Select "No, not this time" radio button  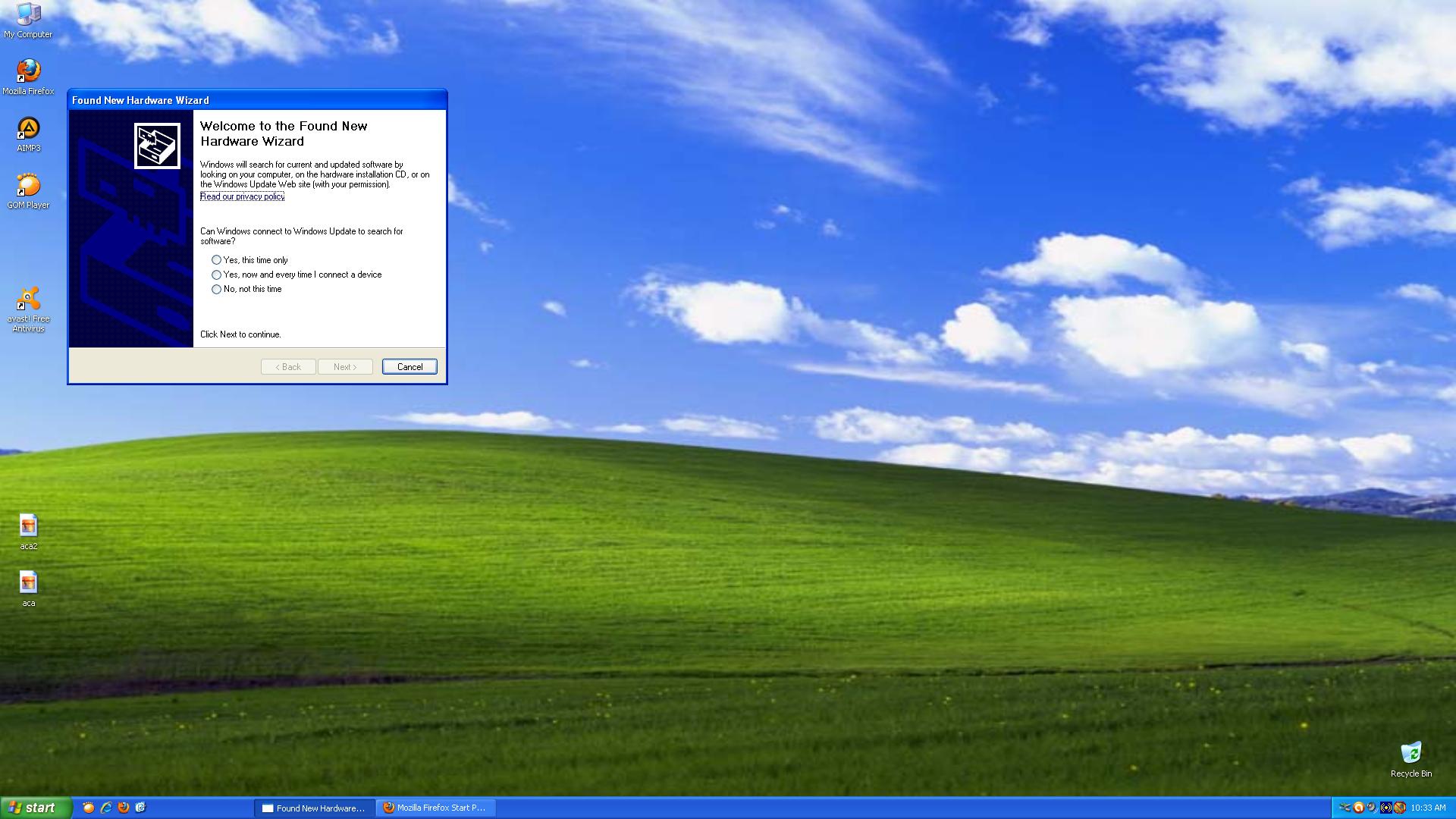point(217,289)
